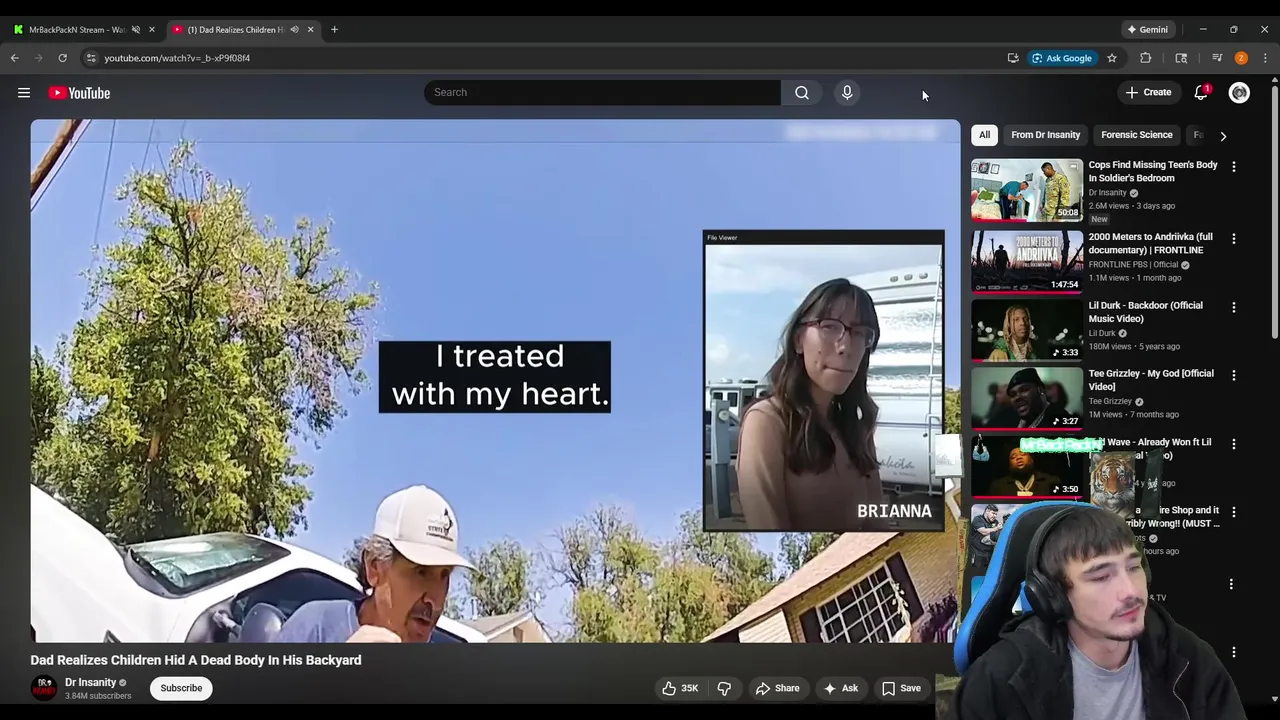Click the Ask button below video

click(x=840, y=688)
